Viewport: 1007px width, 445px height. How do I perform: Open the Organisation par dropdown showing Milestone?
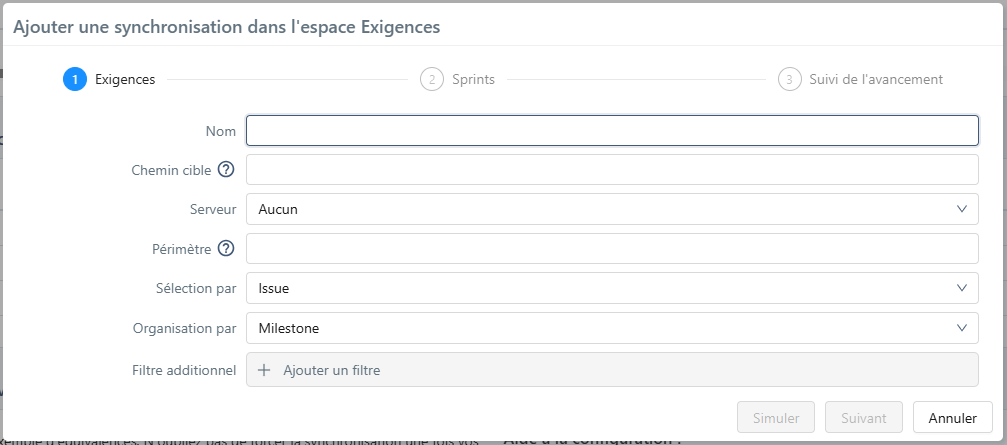pyautogui.click(x=600, y=327)
